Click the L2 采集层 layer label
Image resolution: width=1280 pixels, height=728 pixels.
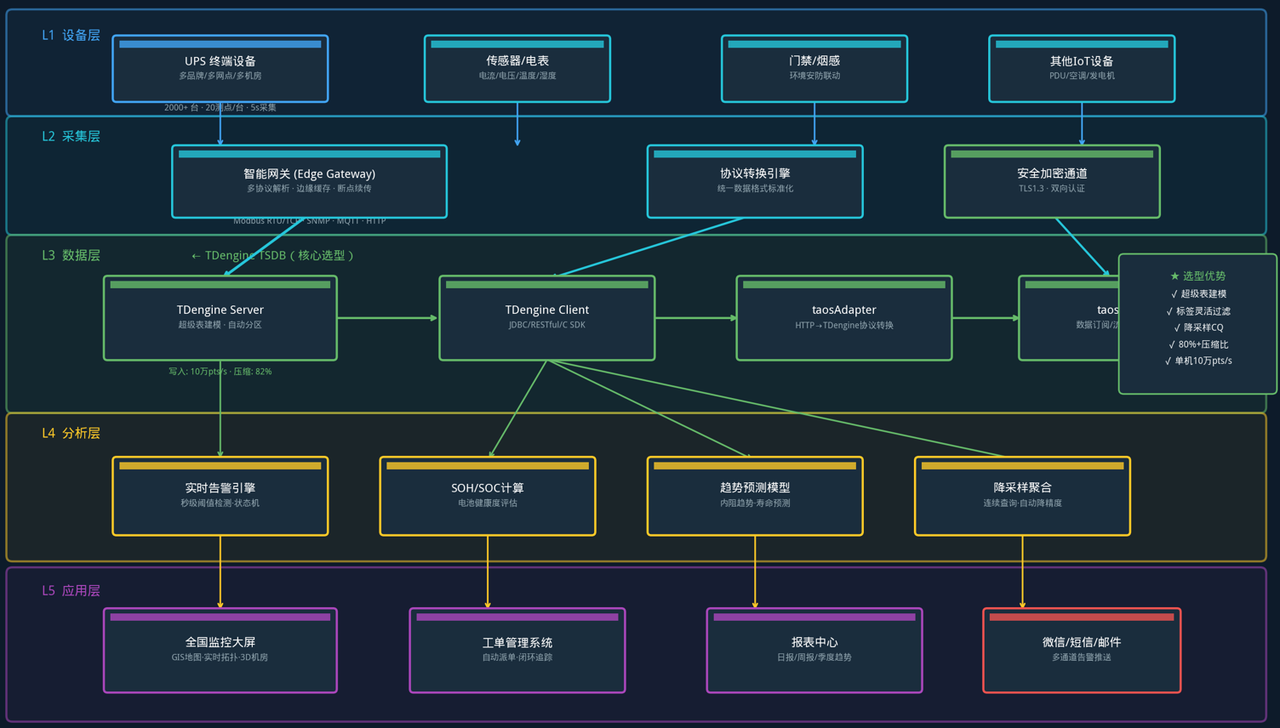[71, 136]
